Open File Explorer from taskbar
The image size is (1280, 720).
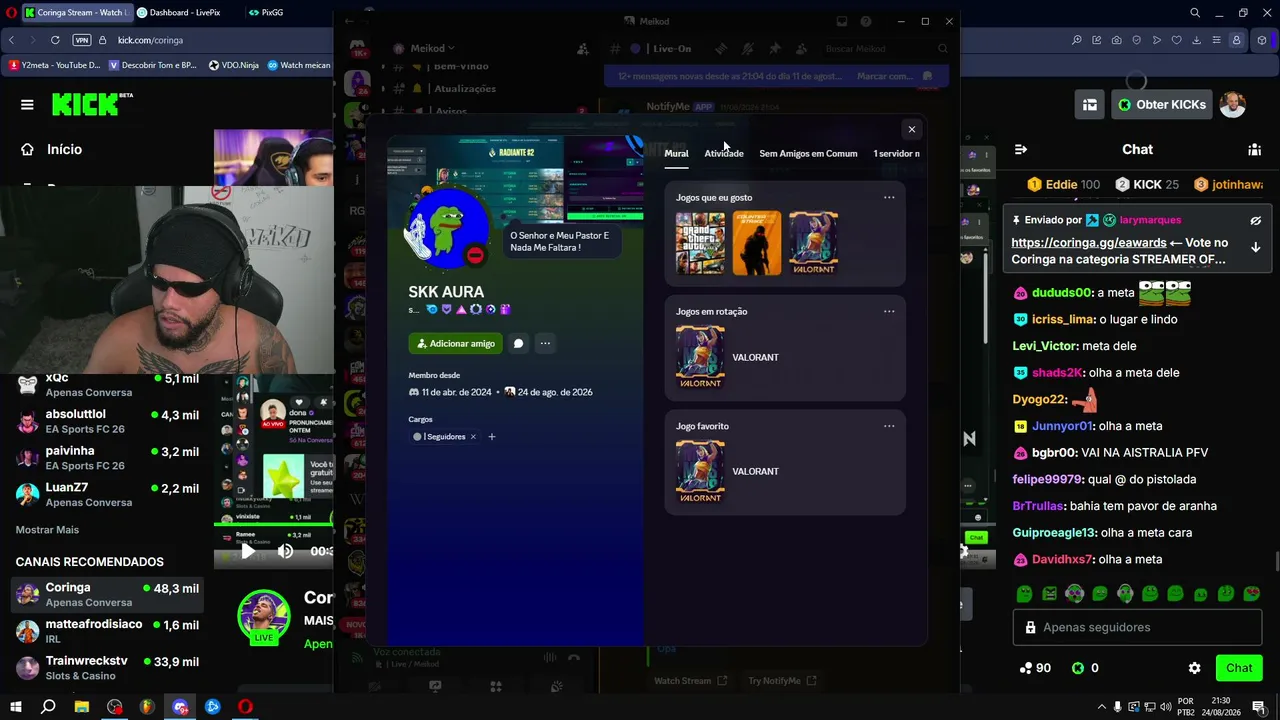pyautogui.click(x=81, y=707)
